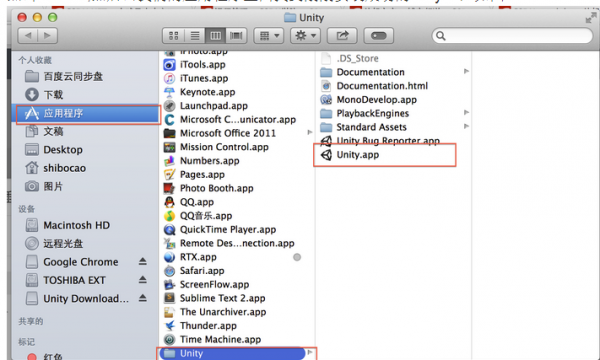Image resolution: width=600 pixels, height=360 pixels.
Task: Click the ScreenFlow.app icon
Action: coord(169,285)
